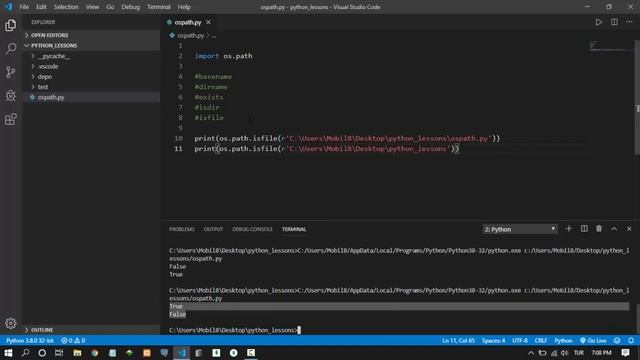Close the terminal panel
This screenshot has height=360, width=640.
(x=629, y=229)
